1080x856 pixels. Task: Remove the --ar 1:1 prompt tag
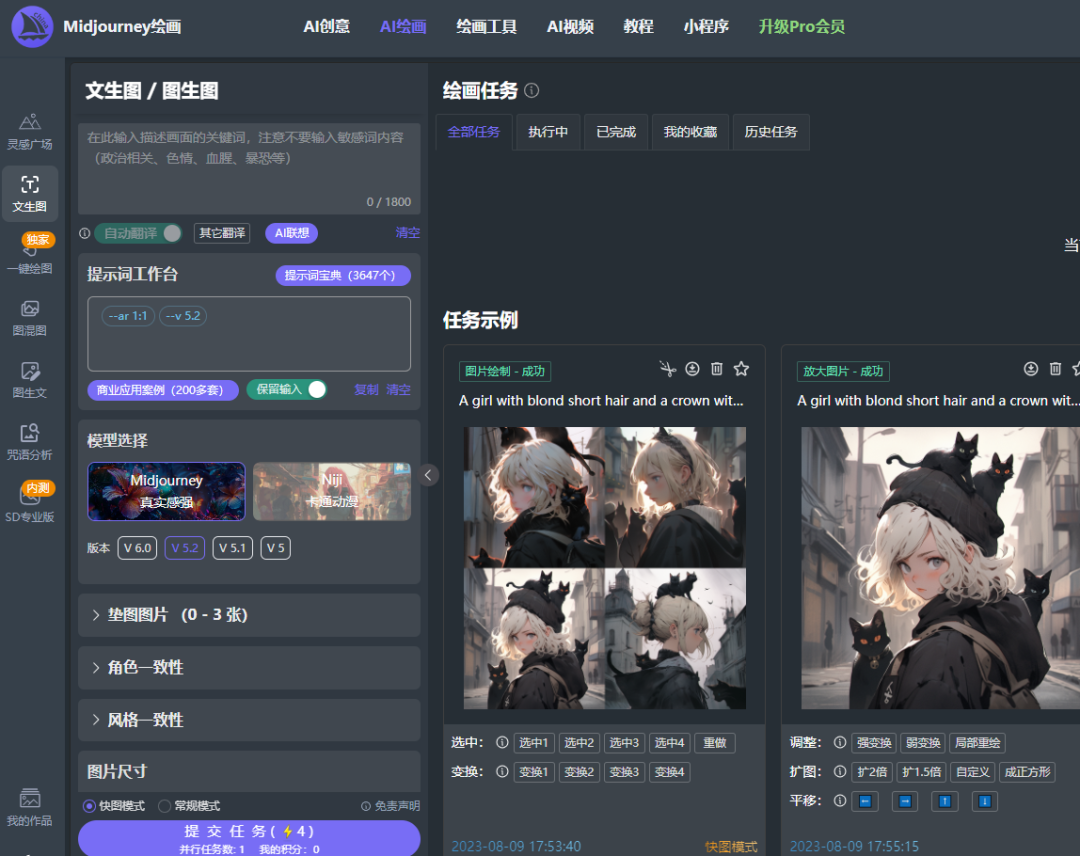(x=128, y=316)
